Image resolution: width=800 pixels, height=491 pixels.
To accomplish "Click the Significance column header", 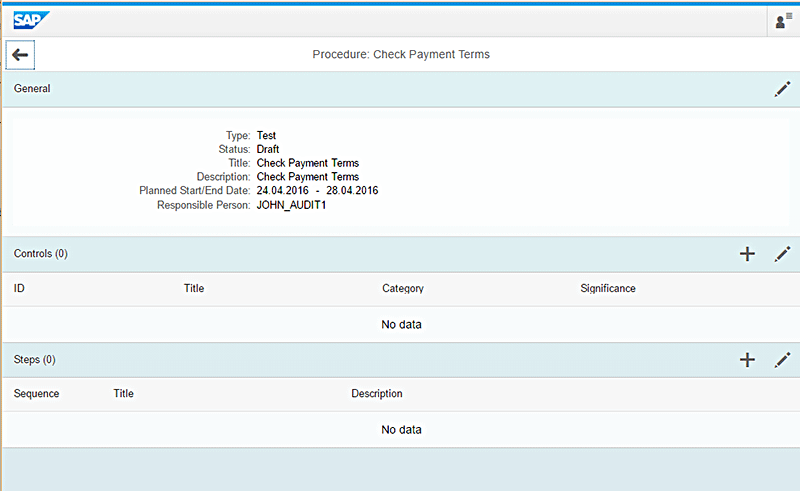I will tap(608, 289).
